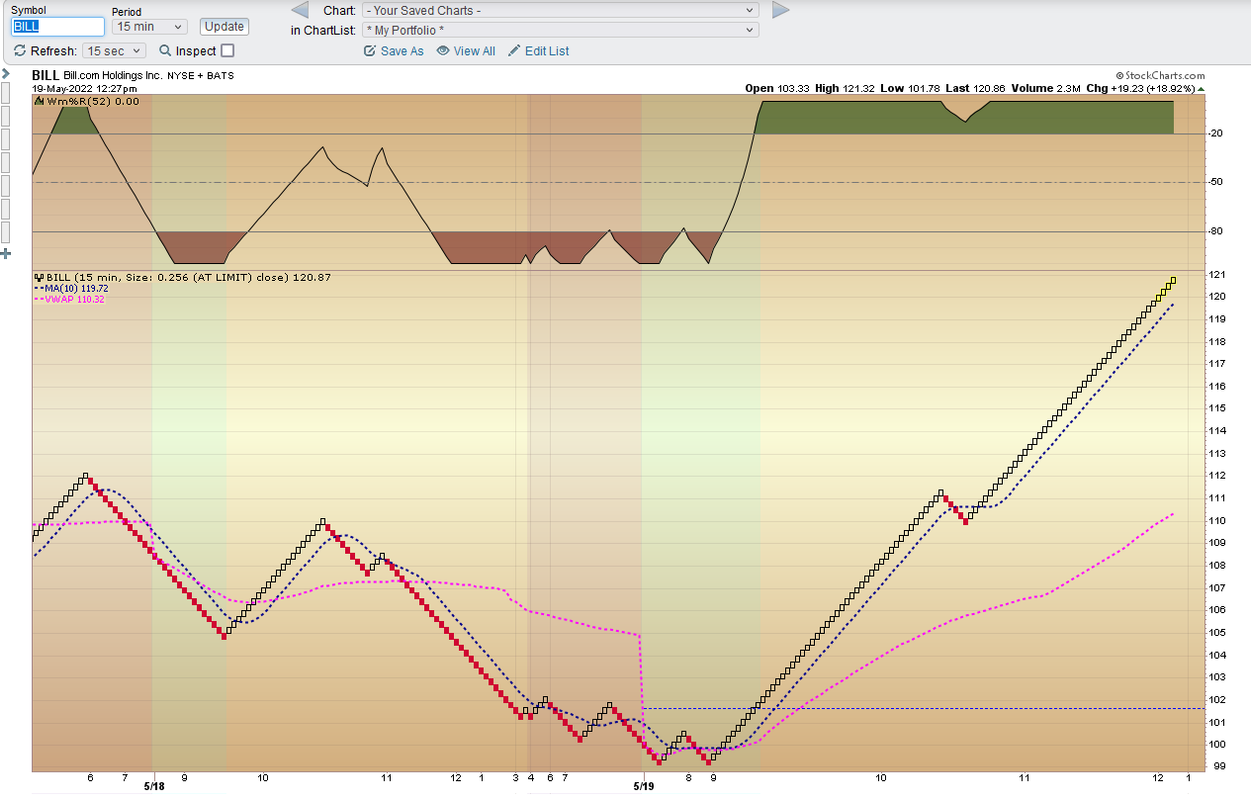Open the My Portfolio ChartList dropdown
1251x800 pixels.
coord(561,30)
